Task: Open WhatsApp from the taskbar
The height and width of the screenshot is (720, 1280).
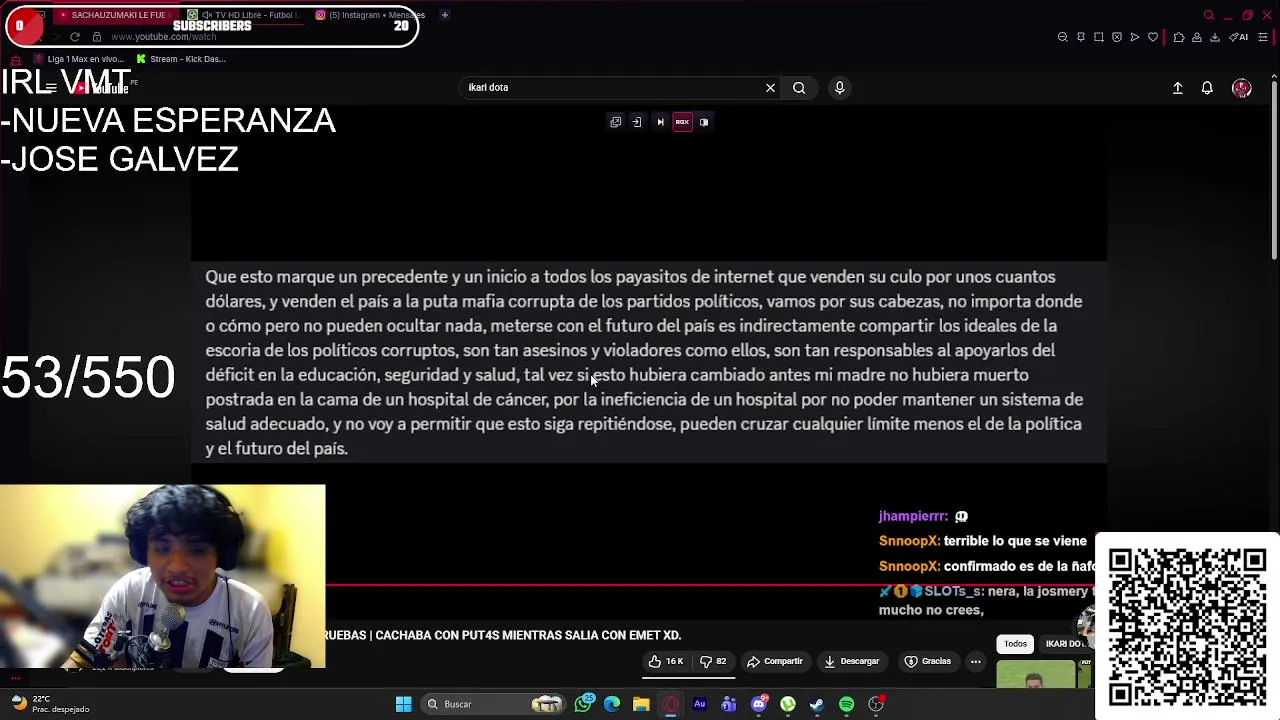Action: [x=585, y=704]
